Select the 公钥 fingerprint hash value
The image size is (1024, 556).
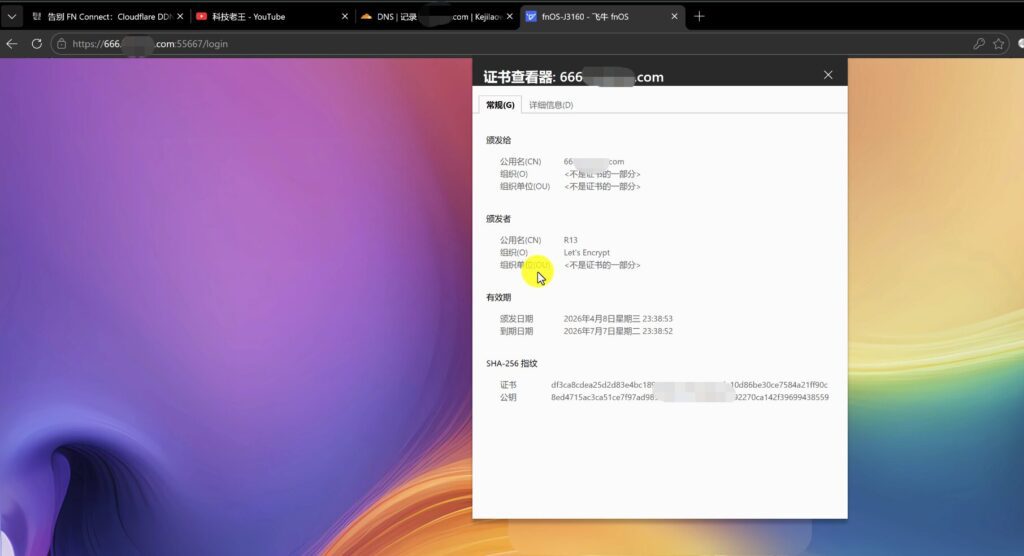click(690, 397)
